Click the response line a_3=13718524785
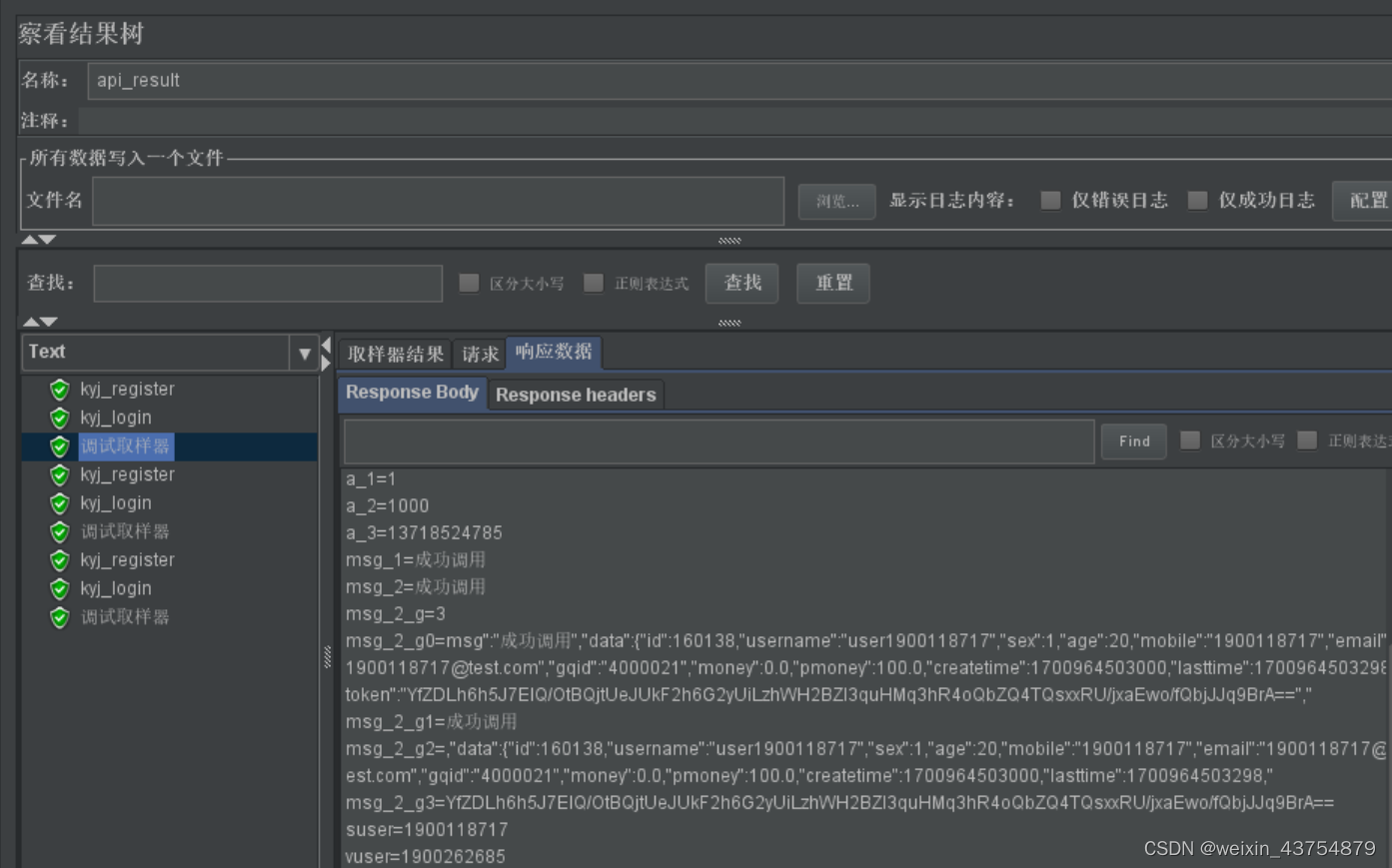Image resolution: width=1392 pixels, height=868 pixels. tap(424, 533)
